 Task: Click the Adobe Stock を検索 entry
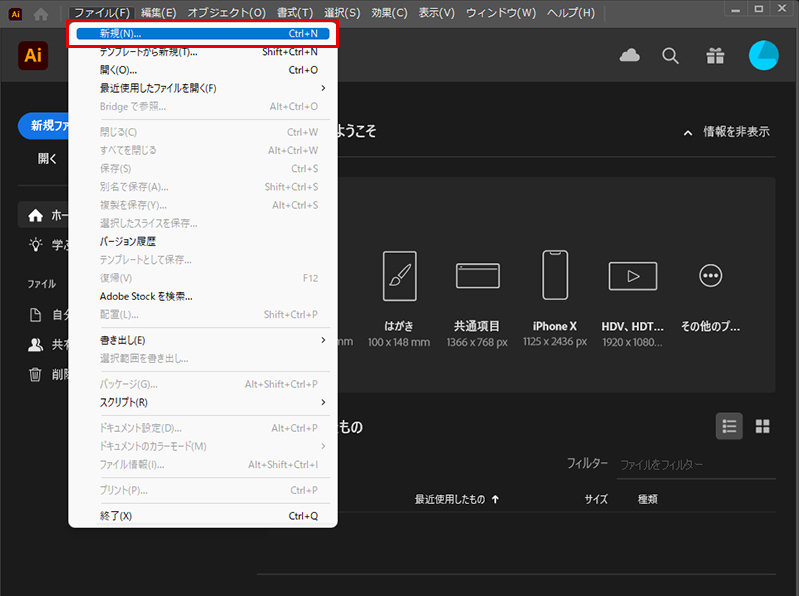click(146, 296)
